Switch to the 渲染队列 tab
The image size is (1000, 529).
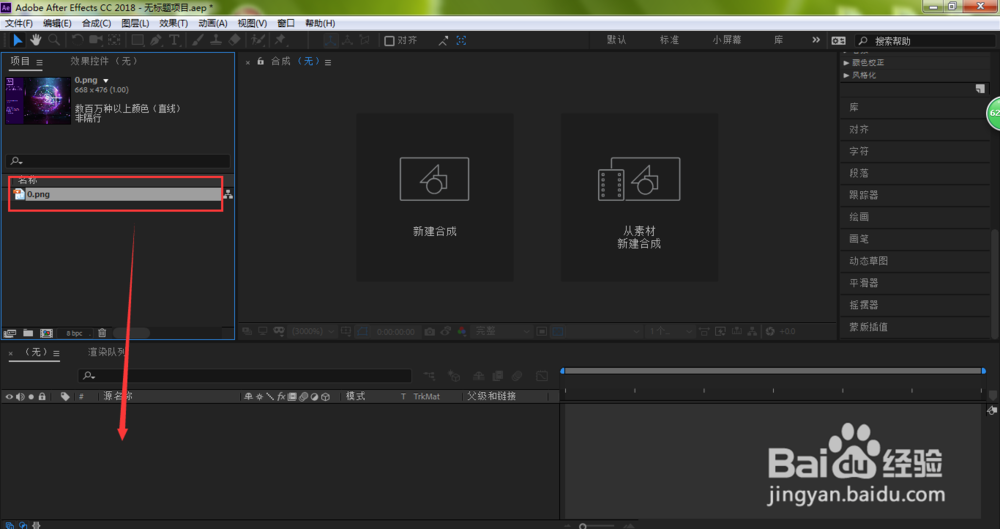pos(106,352)
